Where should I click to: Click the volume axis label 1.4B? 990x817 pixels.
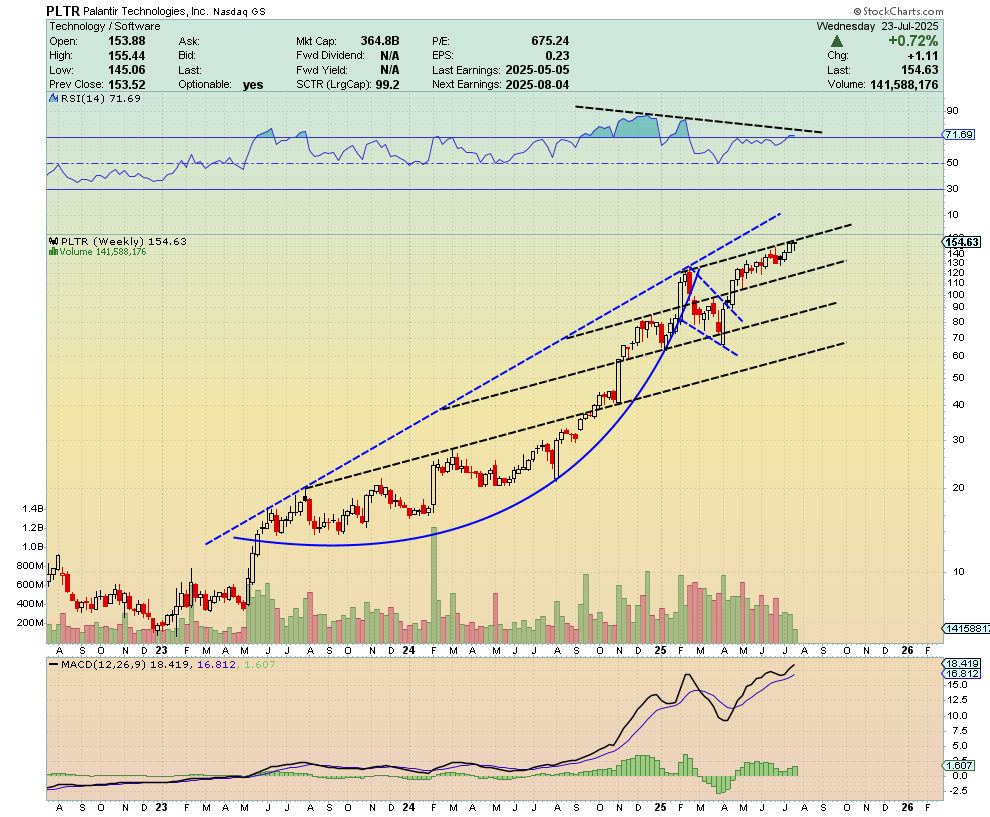pyautogui.click(x=33, y=509)
